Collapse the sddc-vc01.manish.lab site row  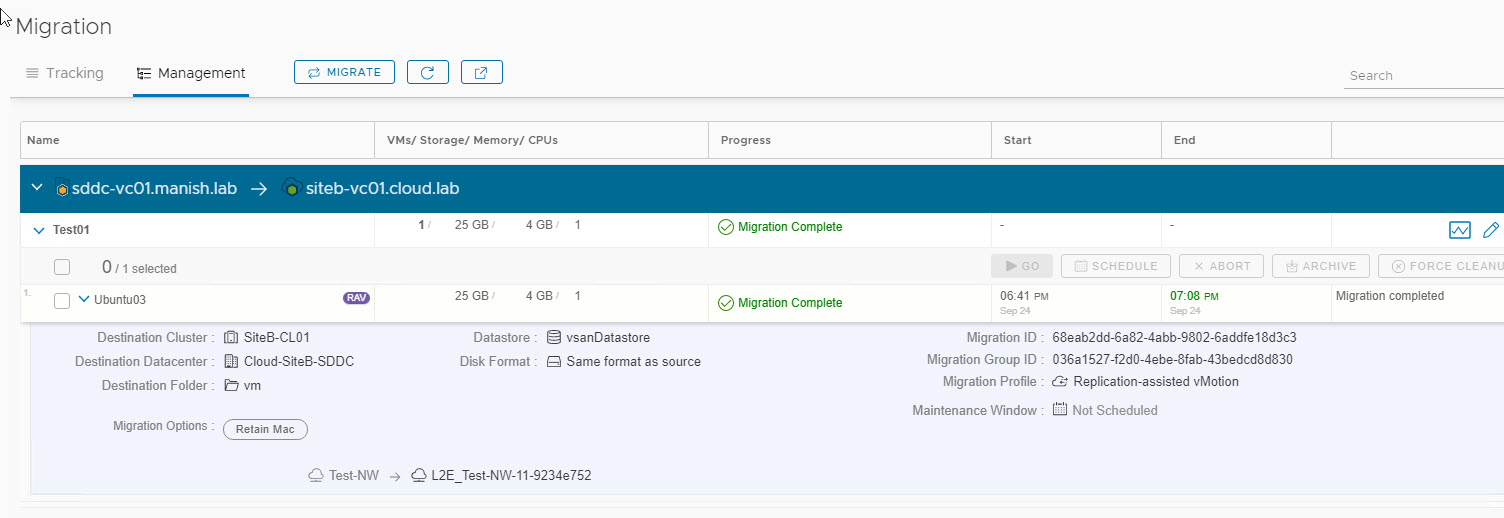[x=37, y=188]
